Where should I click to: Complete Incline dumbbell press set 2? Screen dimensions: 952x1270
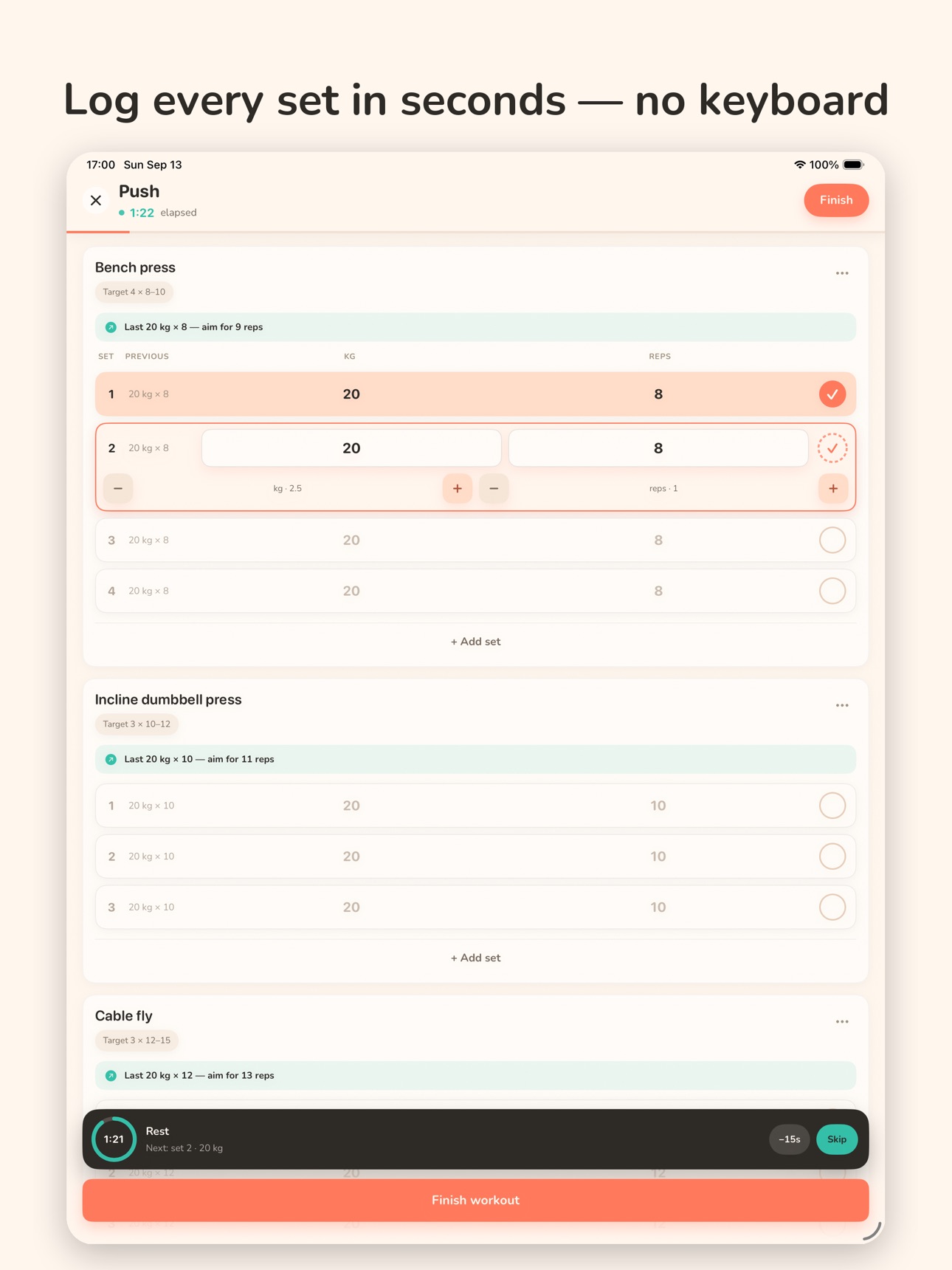tap(832, 857)
